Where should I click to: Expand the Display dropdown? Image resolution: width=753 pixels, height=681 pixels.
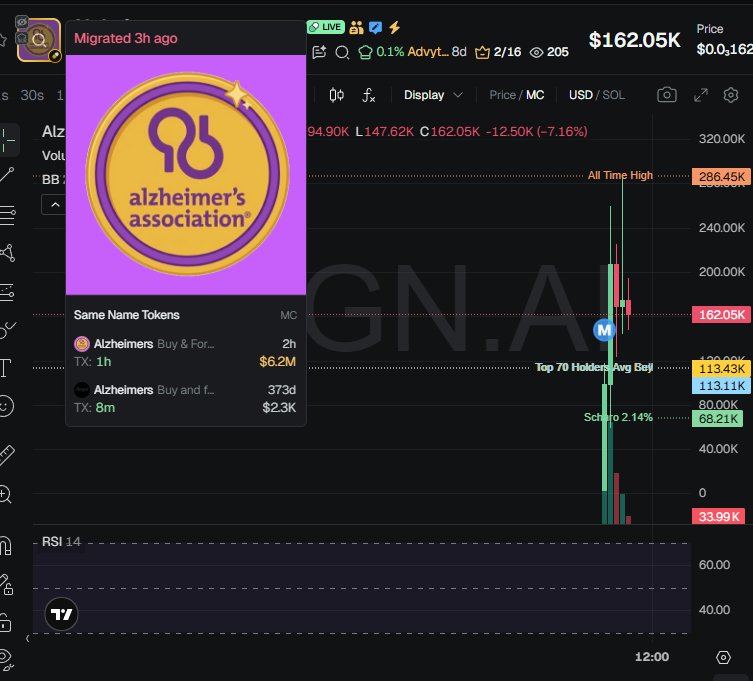point(433,95)
